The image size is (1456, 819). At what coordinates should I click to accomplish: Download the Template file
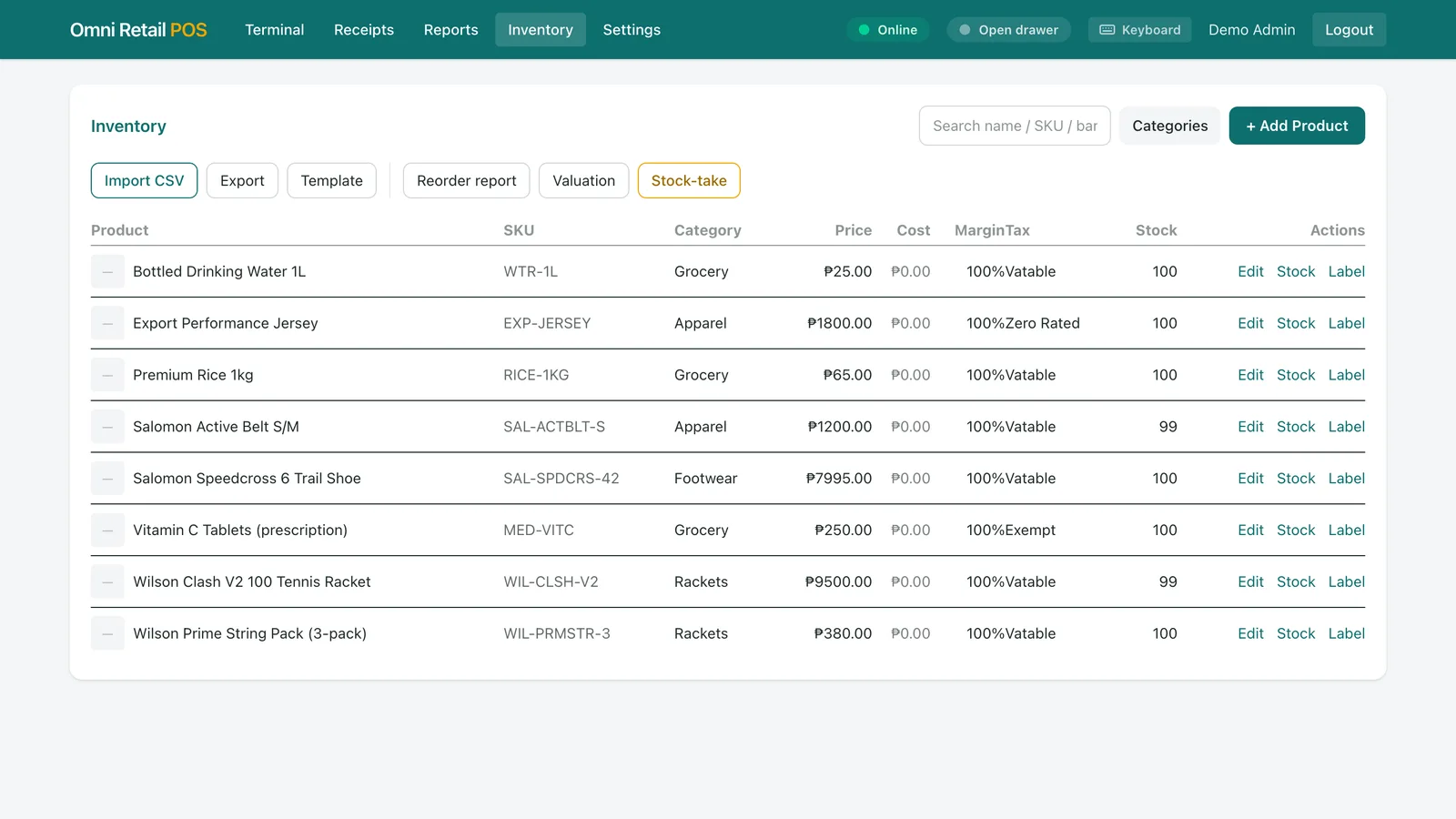pyautogui.click(x=332, y=180)
